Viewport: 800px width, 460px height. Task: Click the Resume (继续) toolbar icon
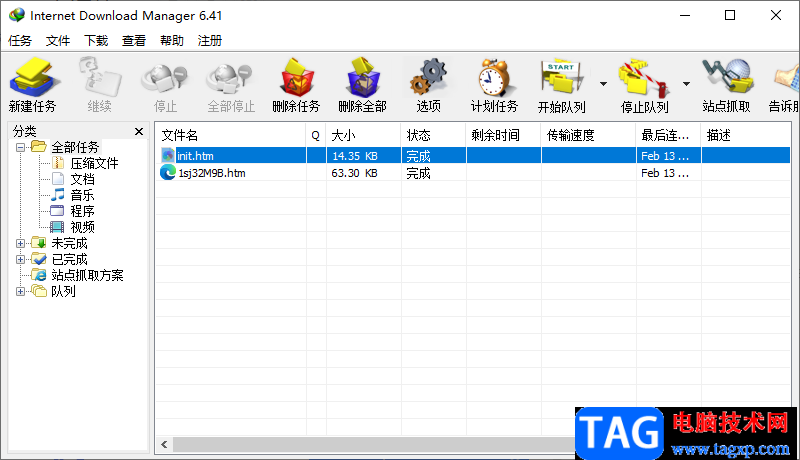99,77
